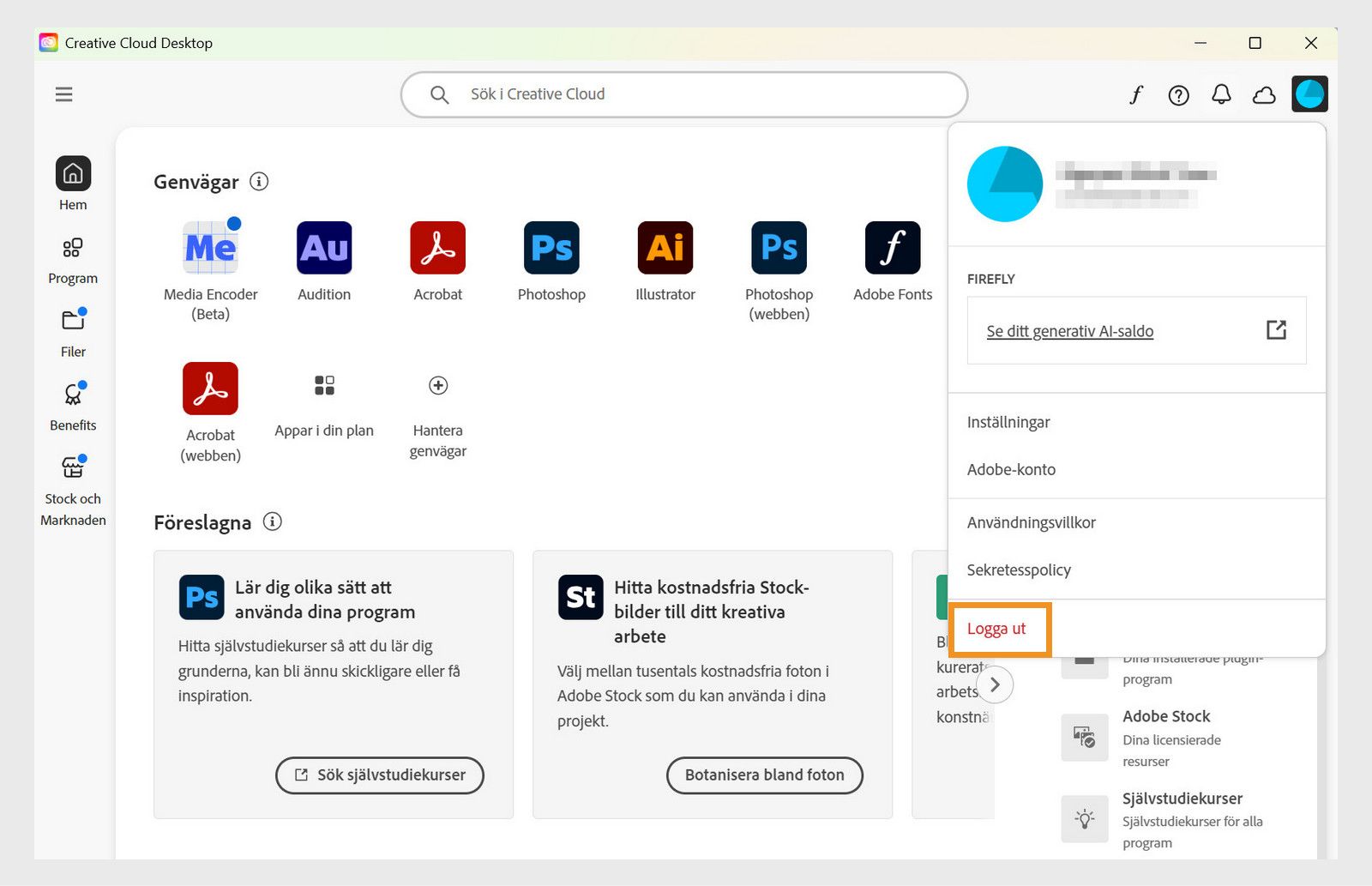Sign out via Logga ut
This screenshot has width=1372, height=886.
tap(997, 629)
